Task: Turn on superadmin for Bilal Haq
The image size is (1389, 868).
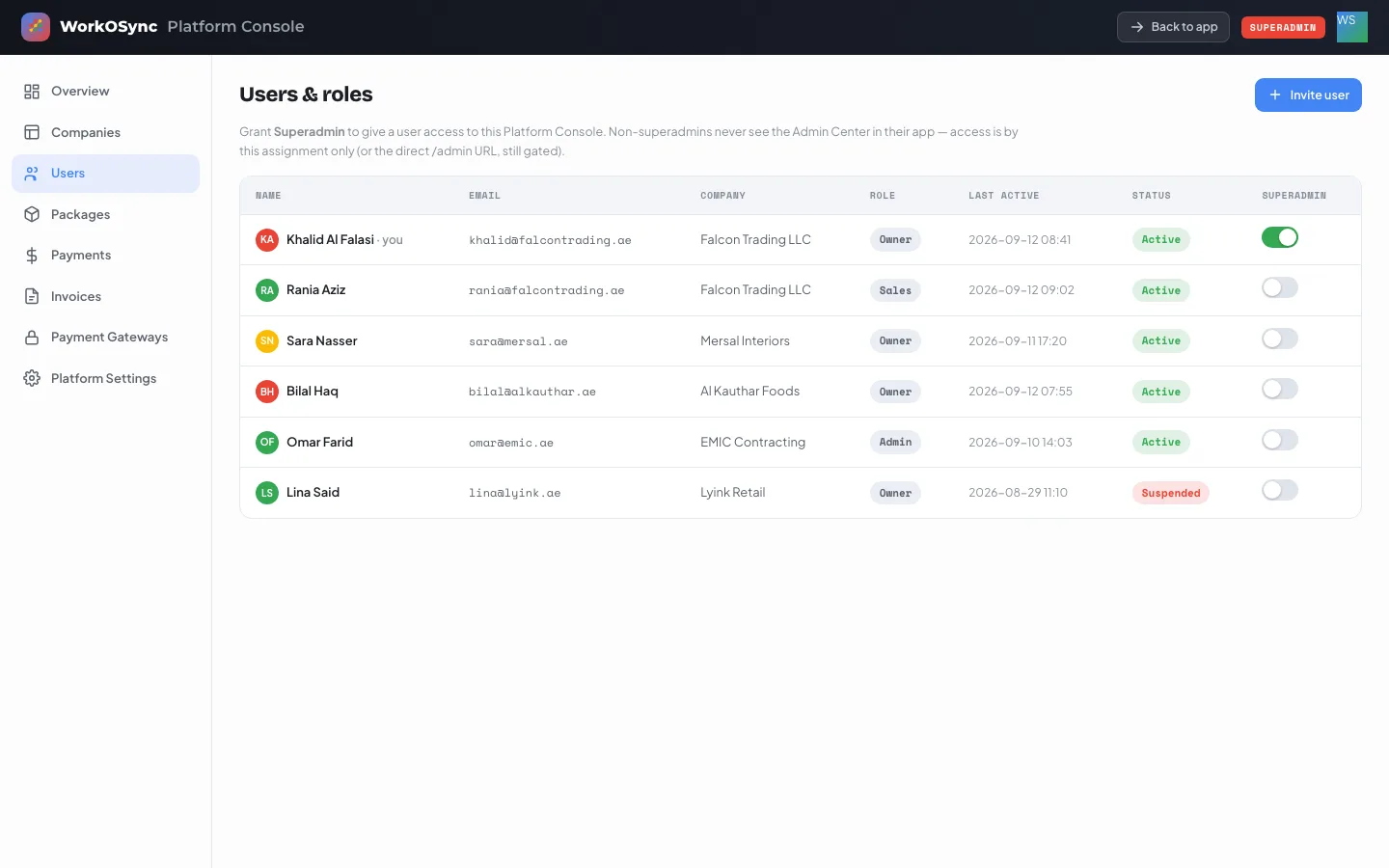Action: pyautogui.click(x=1280, y=389)
